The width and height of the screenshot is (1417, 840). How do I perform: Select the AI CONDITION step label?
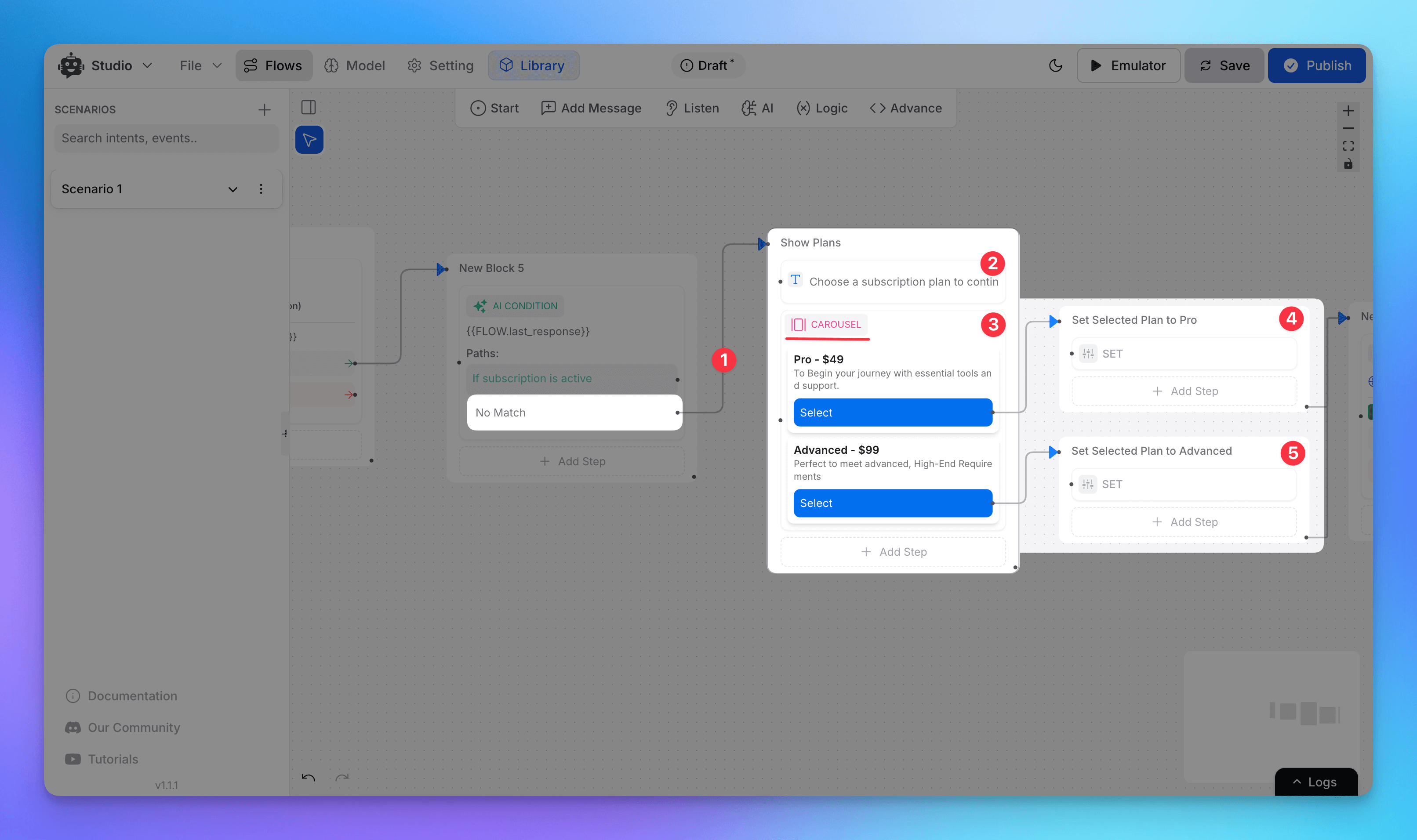click(x=516, y=306)
